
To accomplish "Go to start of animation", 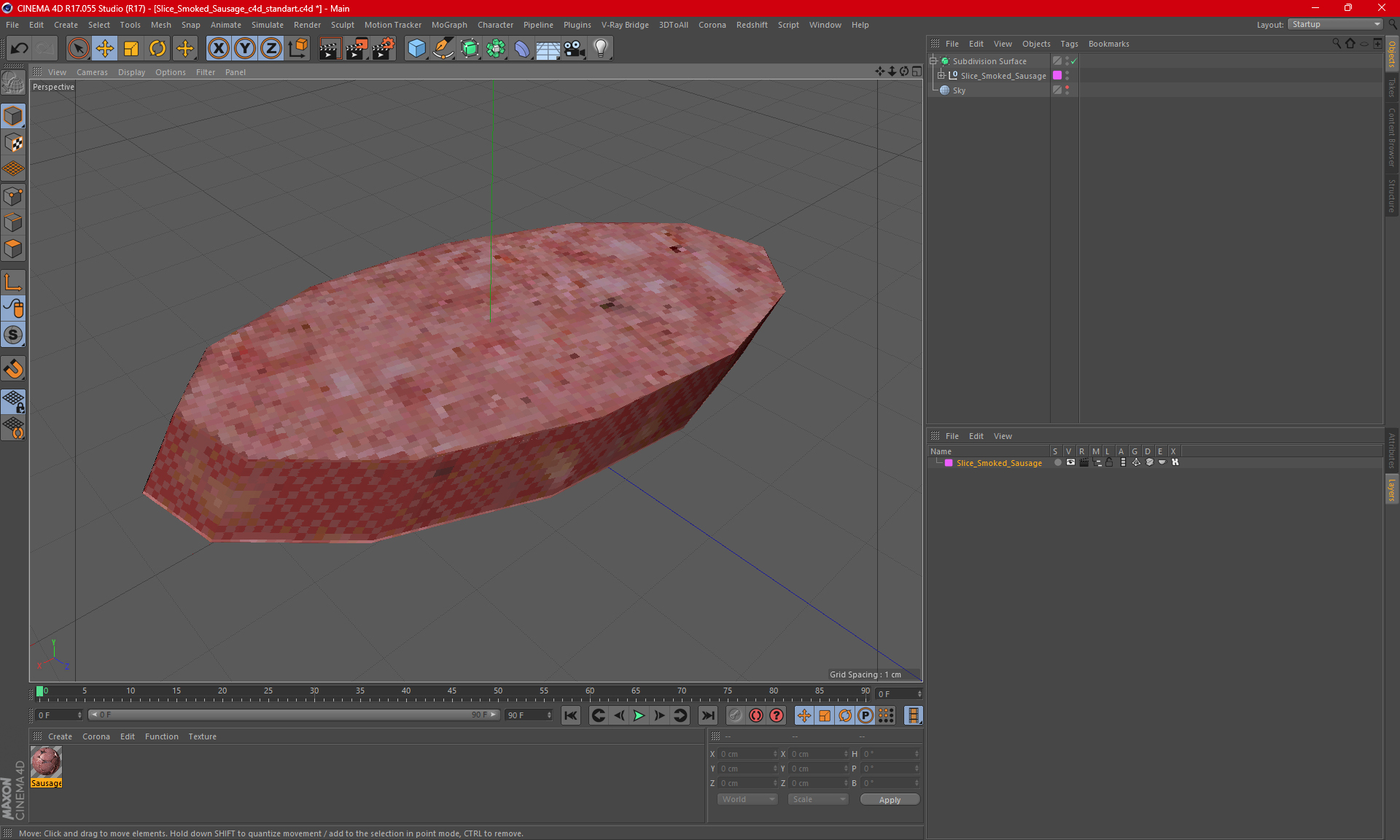I will pos(571,715).
